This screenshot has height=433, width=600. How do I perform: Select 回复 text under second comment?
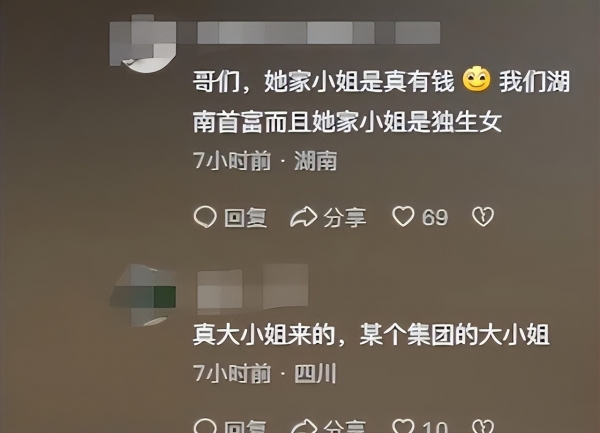tap(245, 426)
